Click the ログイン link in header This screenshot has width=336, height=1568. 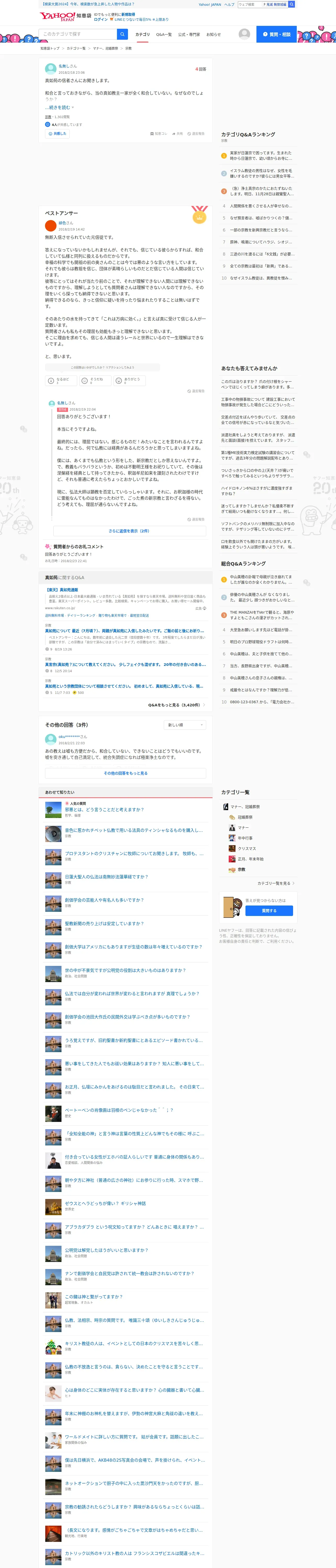coord(101,20)
